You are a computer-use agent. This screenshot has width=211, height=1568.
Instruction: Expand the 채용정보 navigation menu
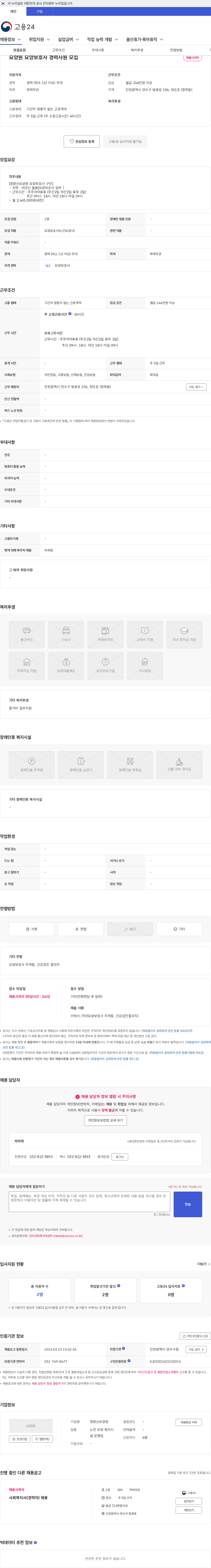coord(11,39)
